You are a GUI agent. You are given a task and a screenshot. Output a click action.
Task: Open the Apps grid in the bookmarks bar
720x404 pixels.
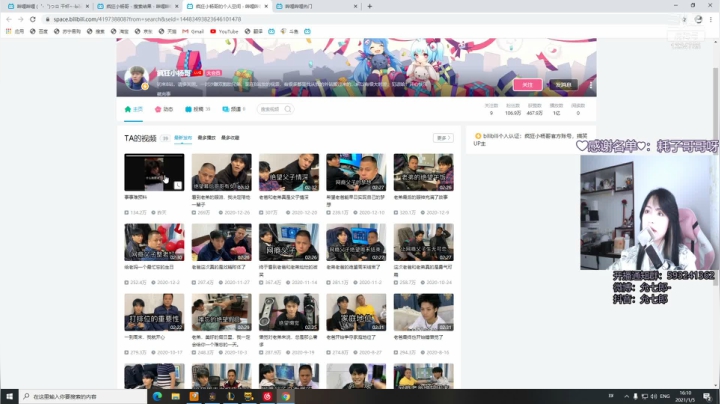(x=8, y=31)
